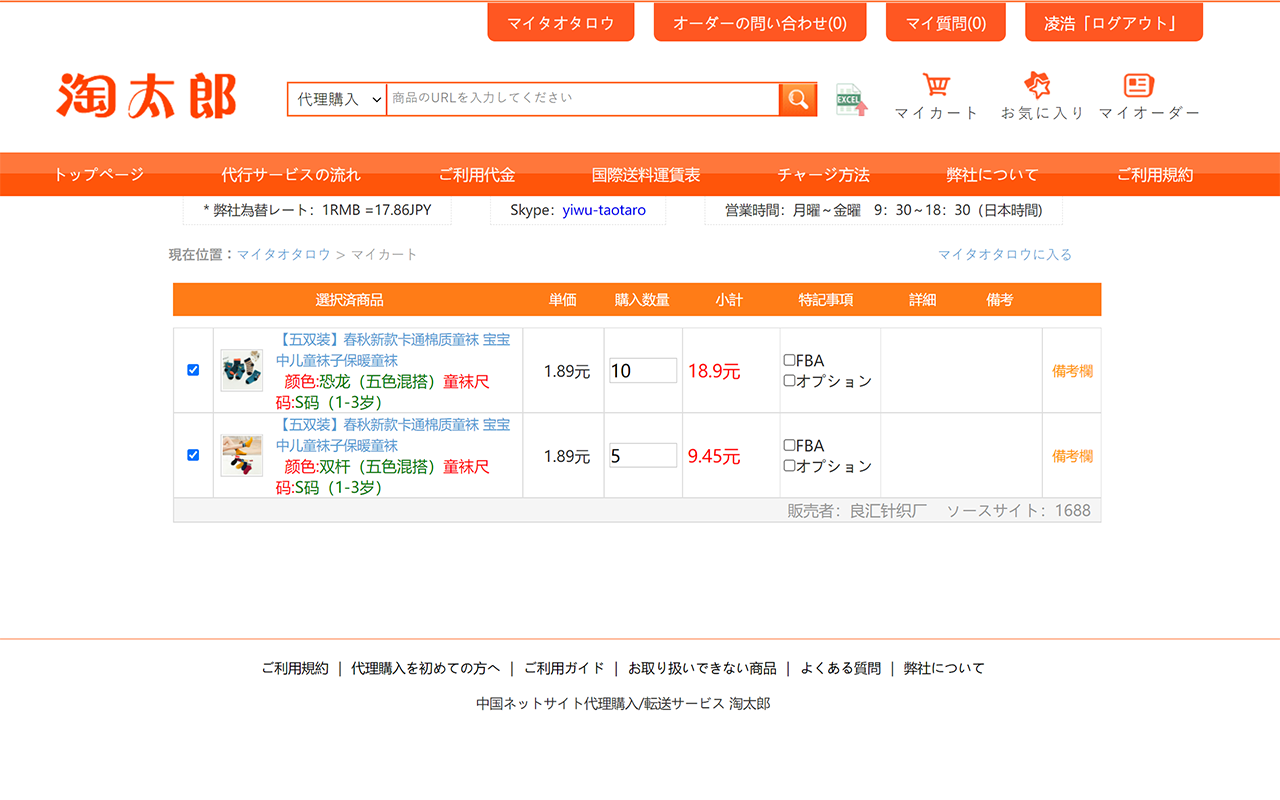1280x800 pixels.
Task: Enable オプション for the second sock item
Action: pyautogui.click(x=787, y=465)
